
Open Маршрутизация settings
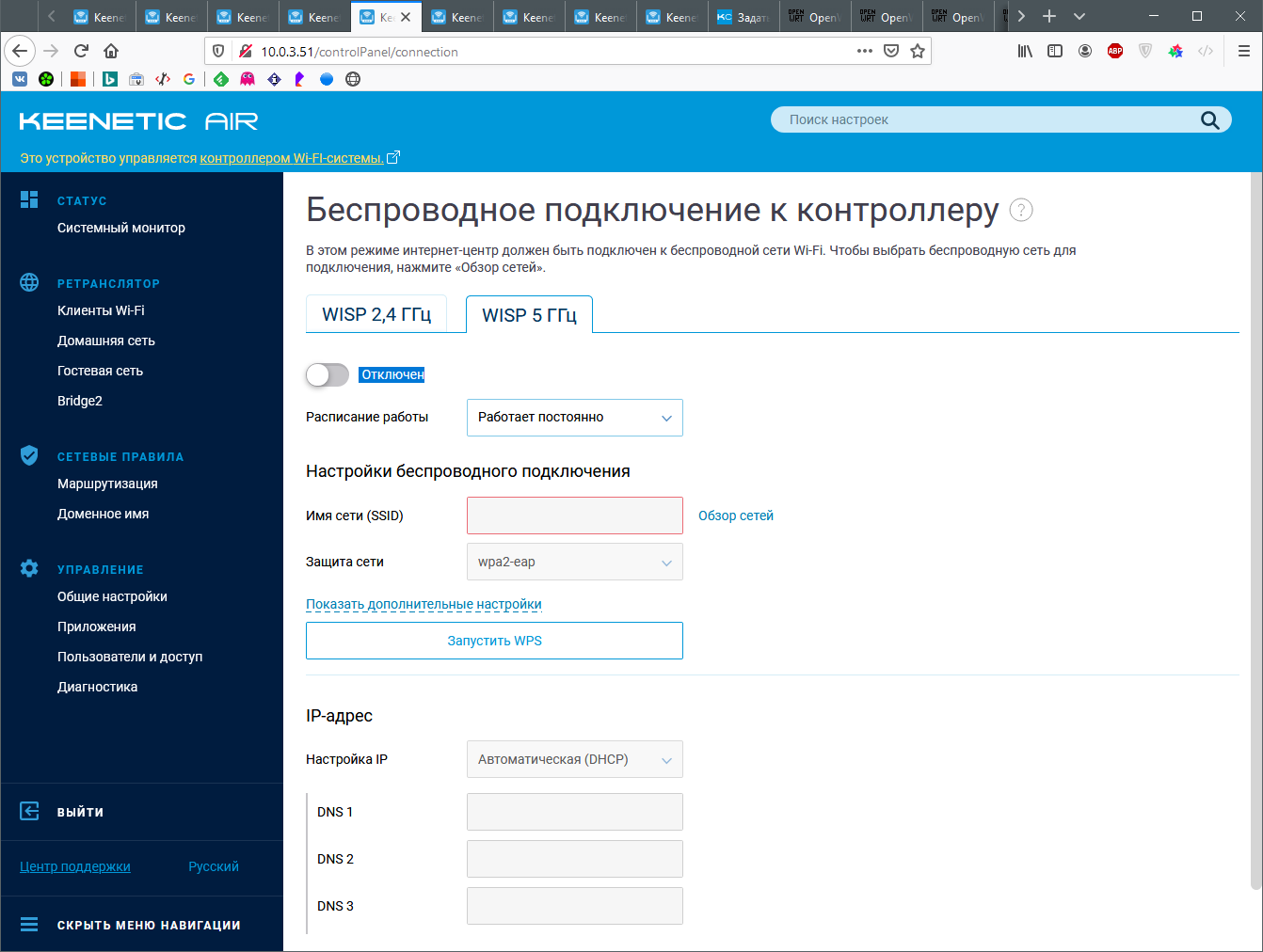coord(107,484)
